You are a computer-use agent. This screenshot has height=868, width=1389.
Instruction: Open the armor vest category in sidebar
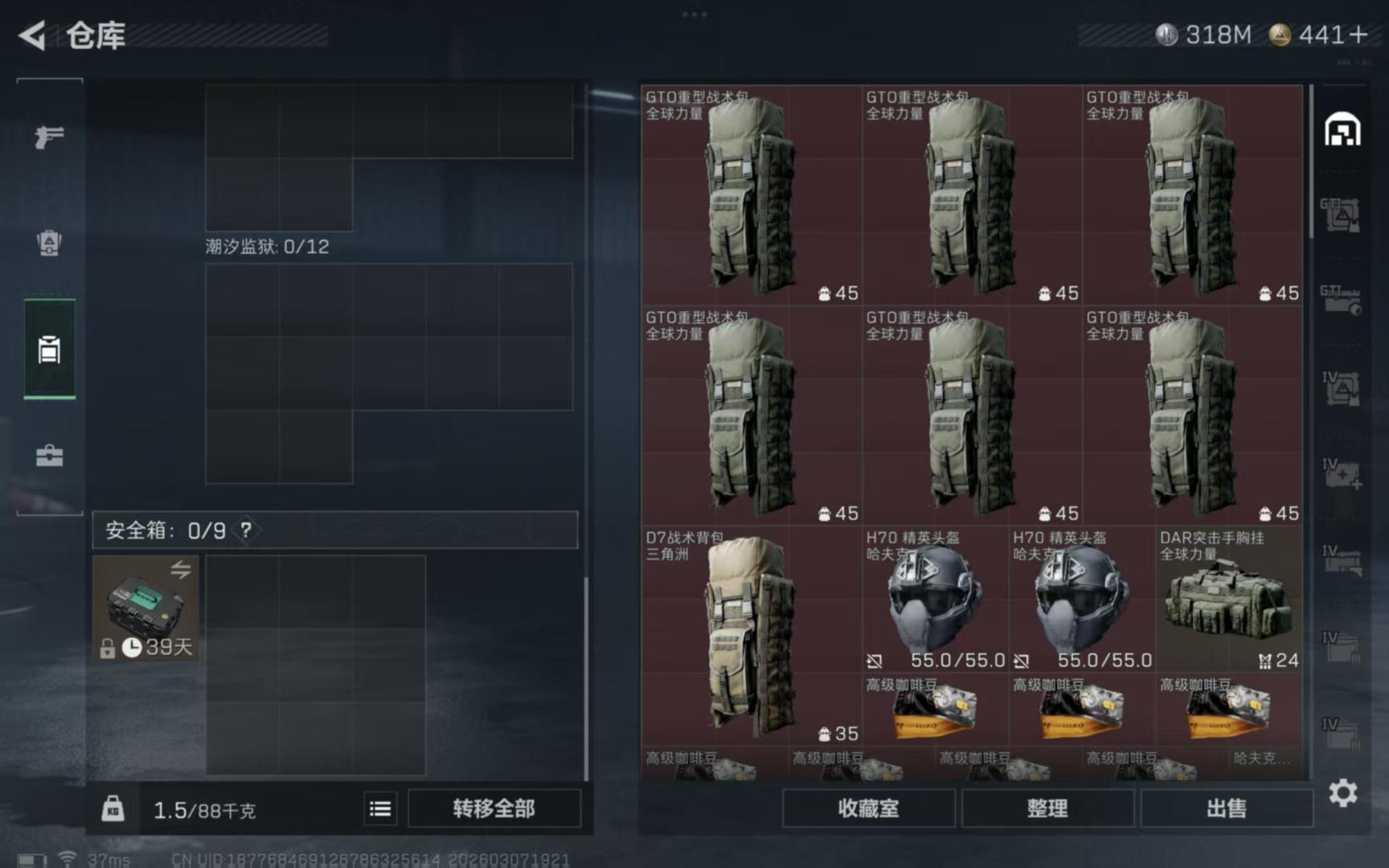49,243
